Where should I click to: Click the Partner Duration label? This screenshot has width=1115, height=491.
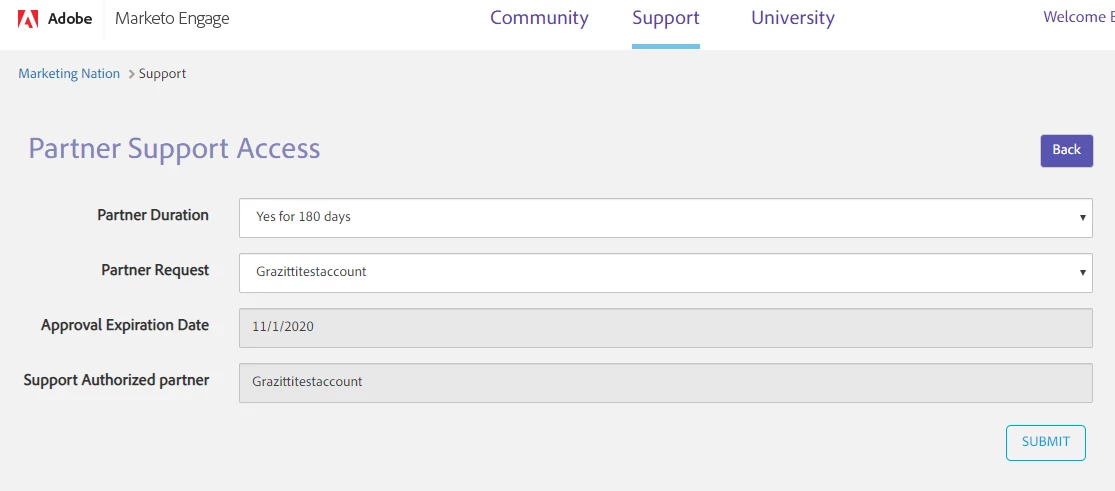153,215
